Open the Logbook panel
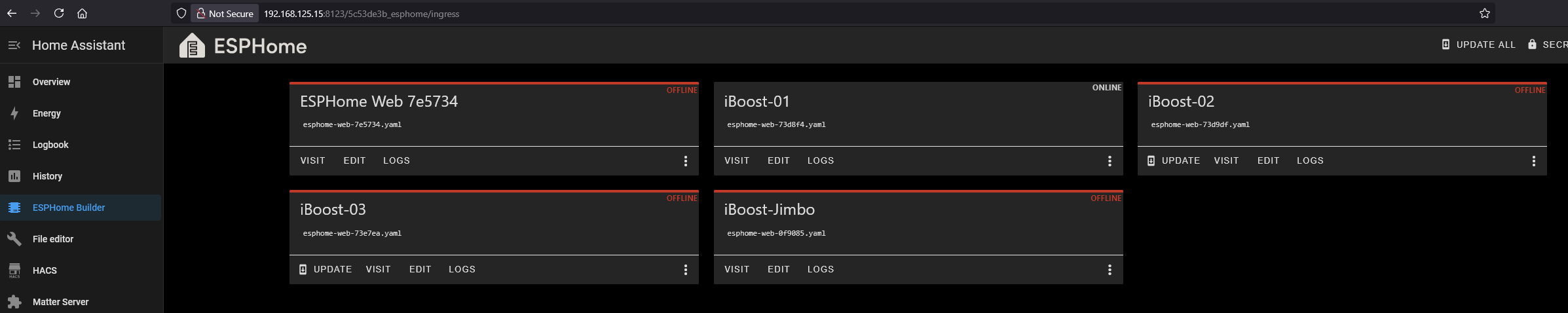 81,145
